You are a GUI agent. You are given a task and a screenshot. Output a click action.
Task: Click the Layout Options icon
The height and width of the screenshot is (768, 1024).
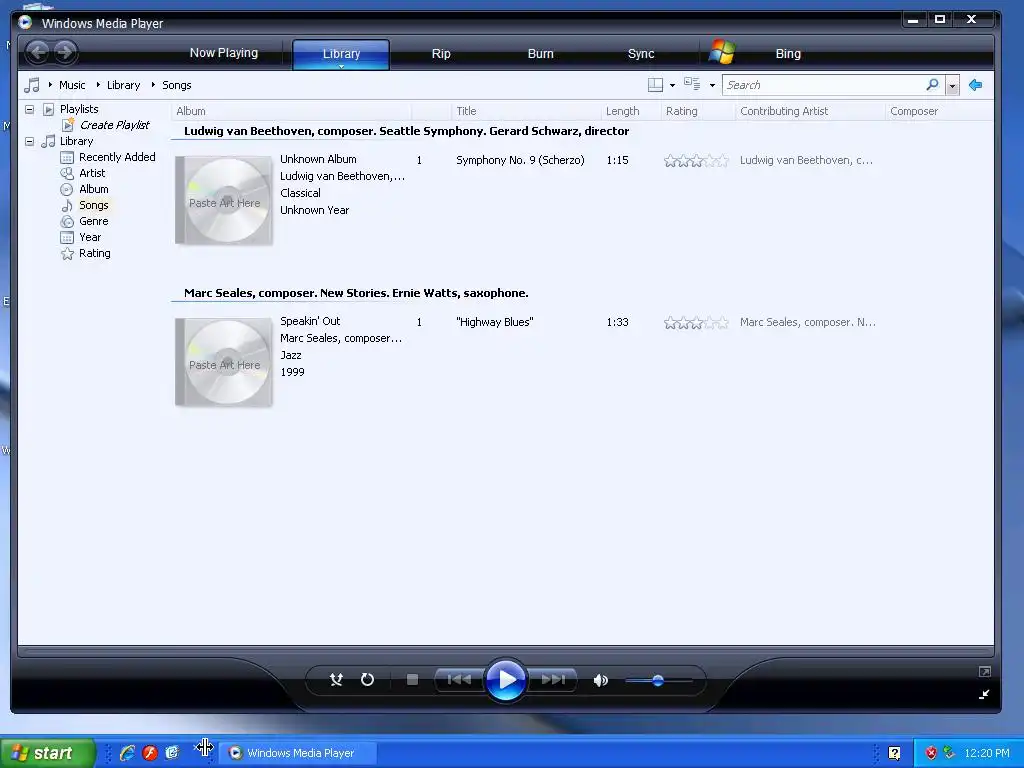[x=655, y=85]
